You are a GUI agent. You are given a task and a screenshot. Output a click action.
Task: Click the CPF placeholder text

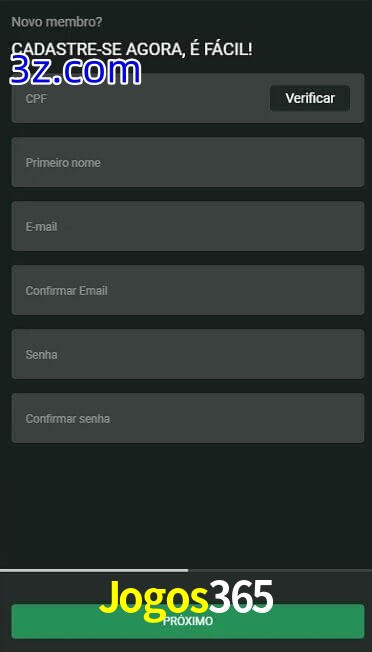pyautogui.click(x=36, y=99)
